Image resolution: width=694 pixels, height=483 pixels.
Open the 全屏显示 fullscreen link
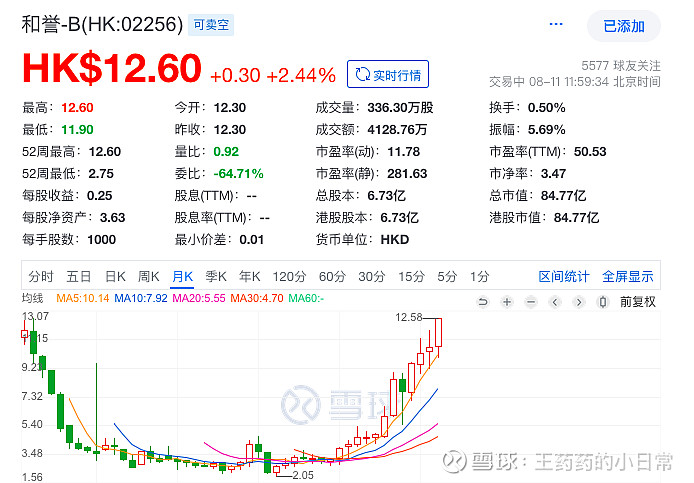point(628,277)
